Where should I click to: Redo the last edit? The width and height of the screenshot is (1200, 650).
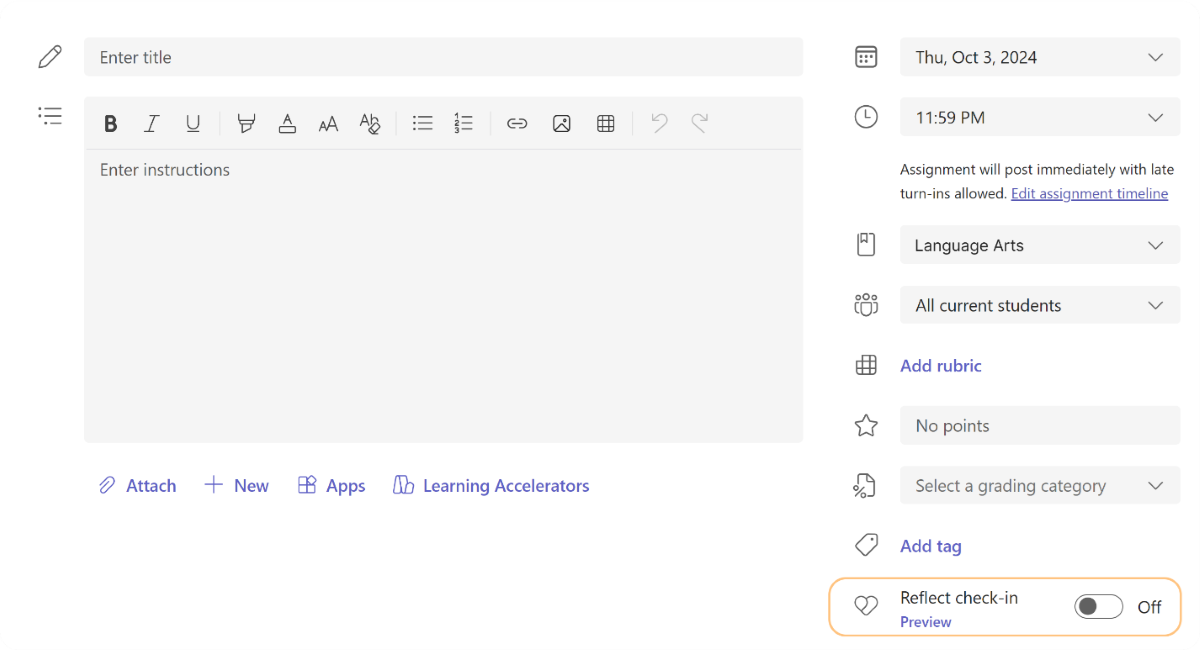700,123
